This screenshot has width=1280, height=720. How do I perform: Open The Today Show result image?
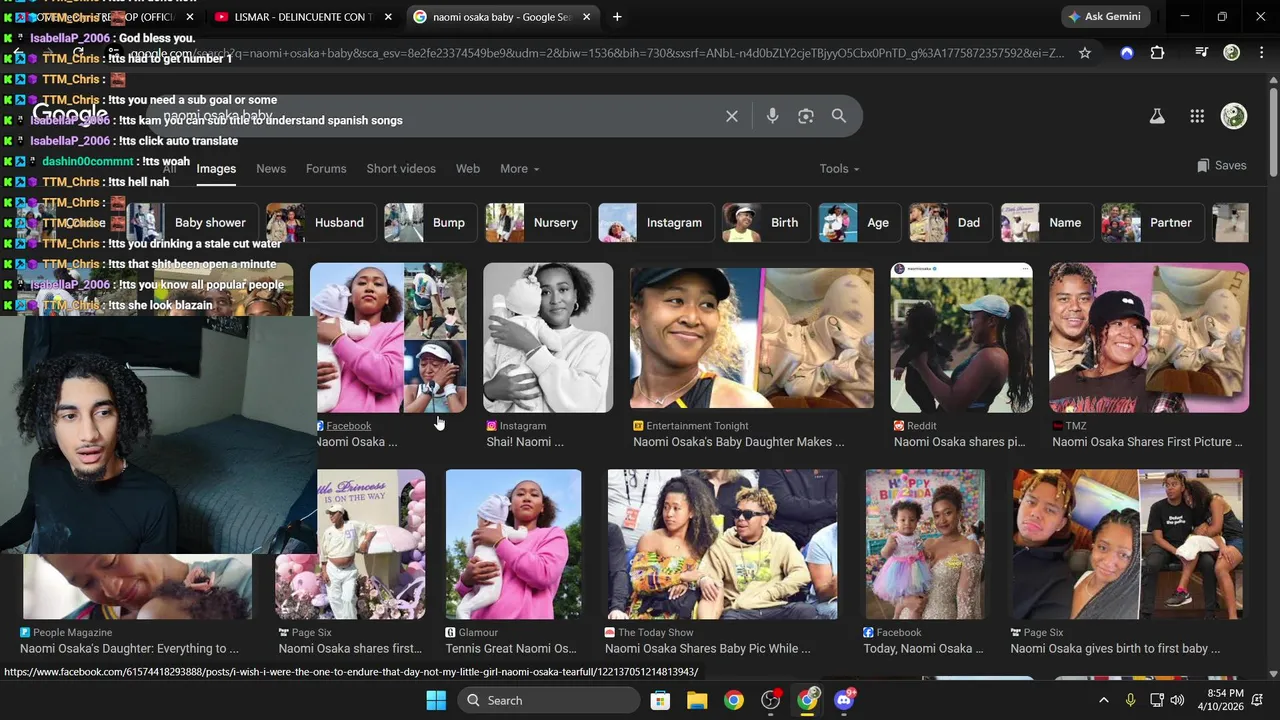coord(723,544)
